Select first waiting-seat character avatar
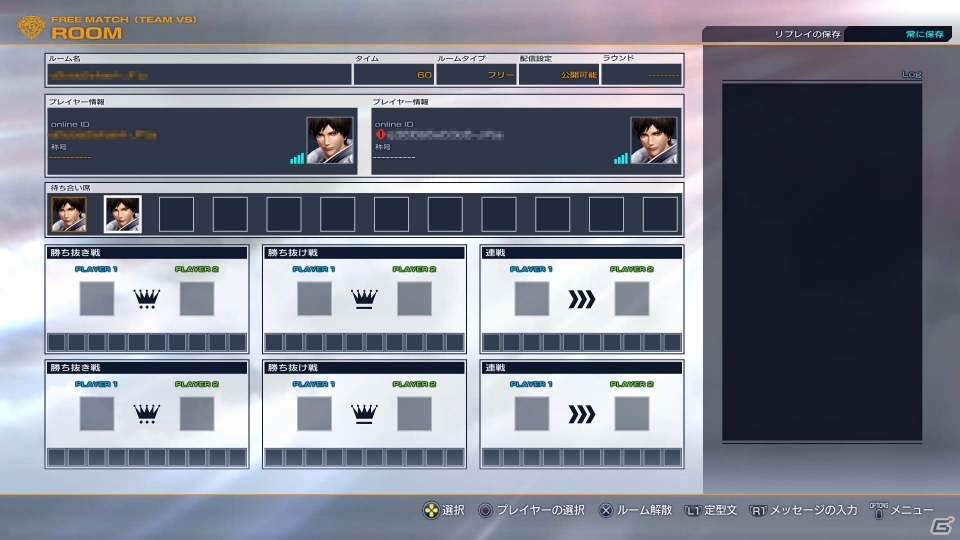The width and height of the screenshot is (960, 540). (69, 214)
